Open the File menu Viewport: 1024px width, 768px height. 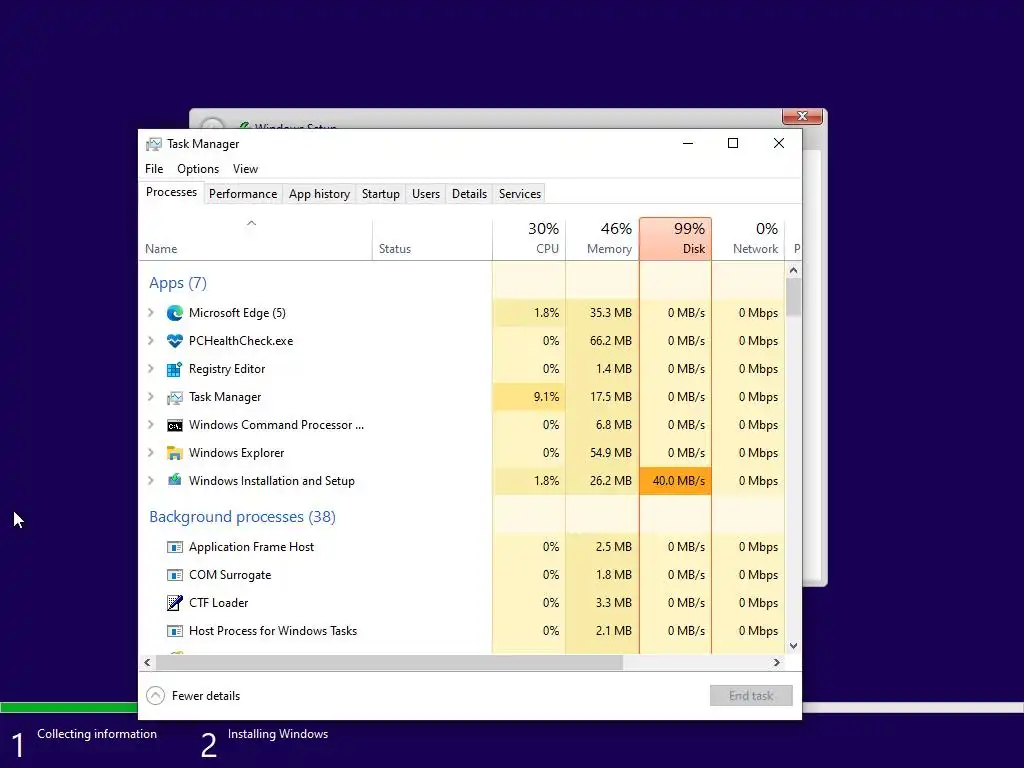tap(154, 168)
